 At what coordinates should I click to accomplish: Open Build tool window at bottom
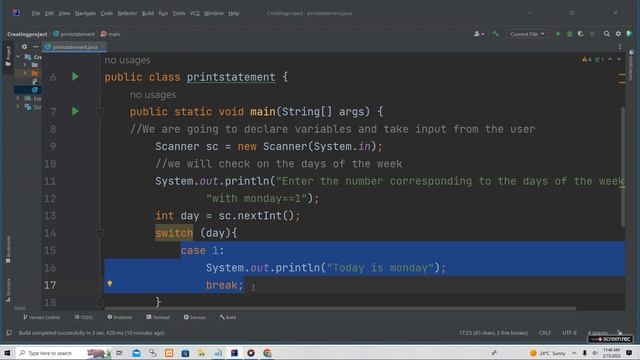pos(228,317)
